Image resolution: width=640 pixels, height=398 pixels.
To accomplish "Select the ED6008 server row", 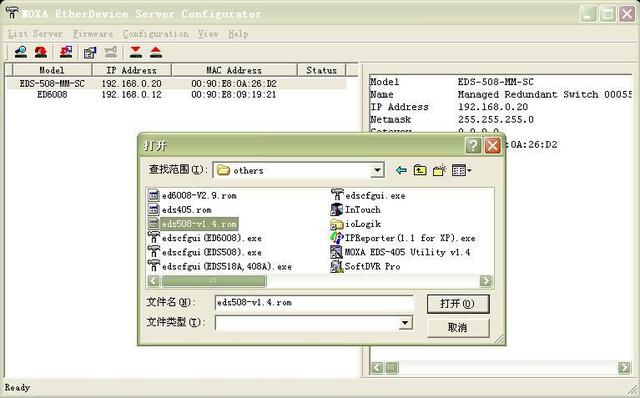I will tap(176, 95).
